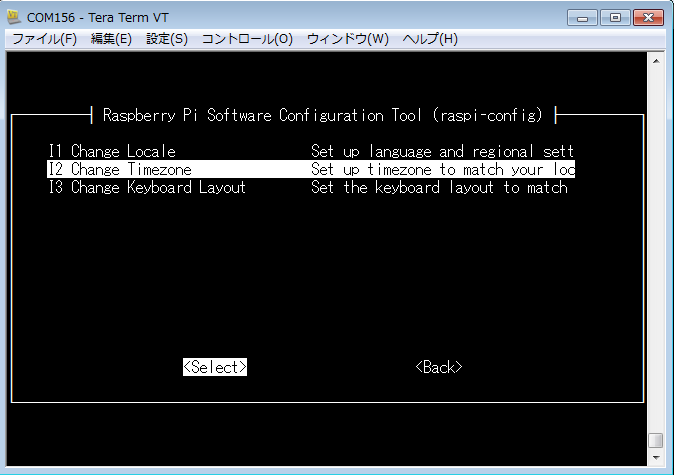Select the I1 Change Locale entry
674x475 pixels.
click(311, 151)
